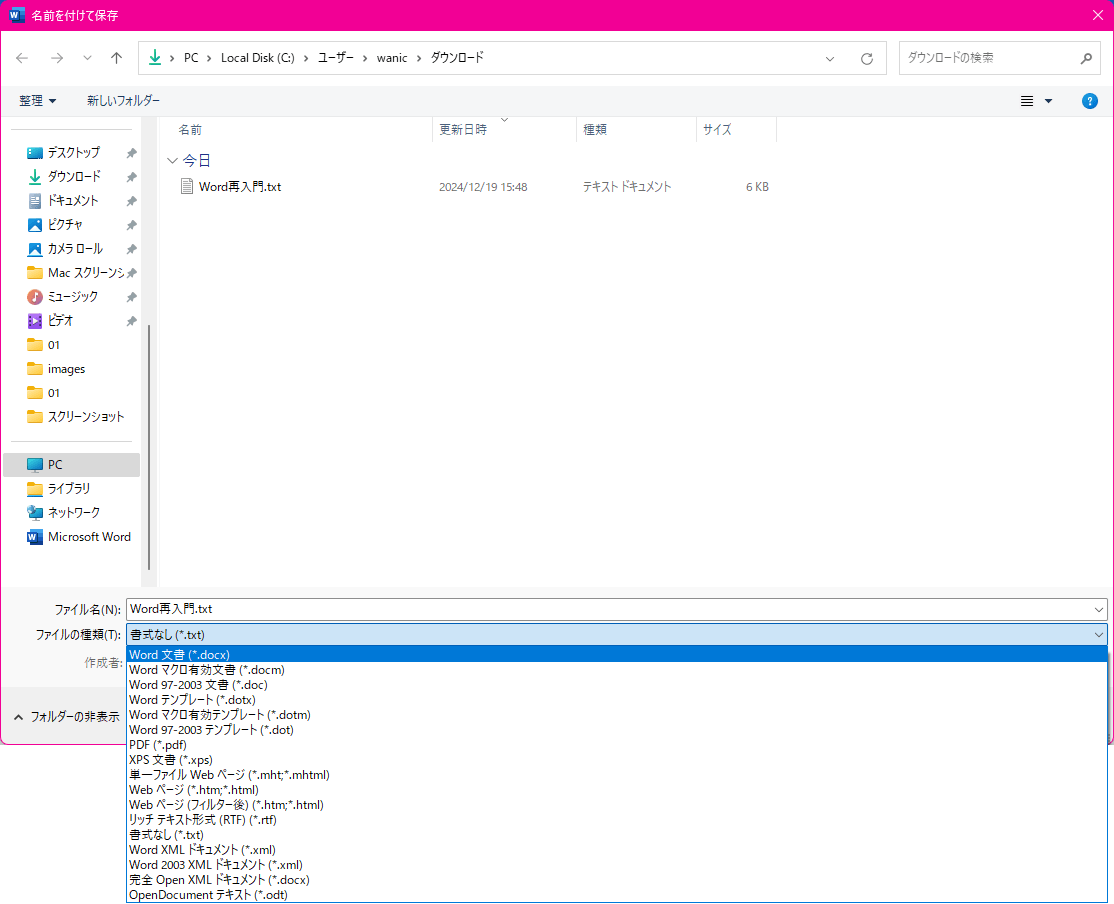
Task: Choose リッチ テキスト形式 (RTF) type
Action: [617, 819]
